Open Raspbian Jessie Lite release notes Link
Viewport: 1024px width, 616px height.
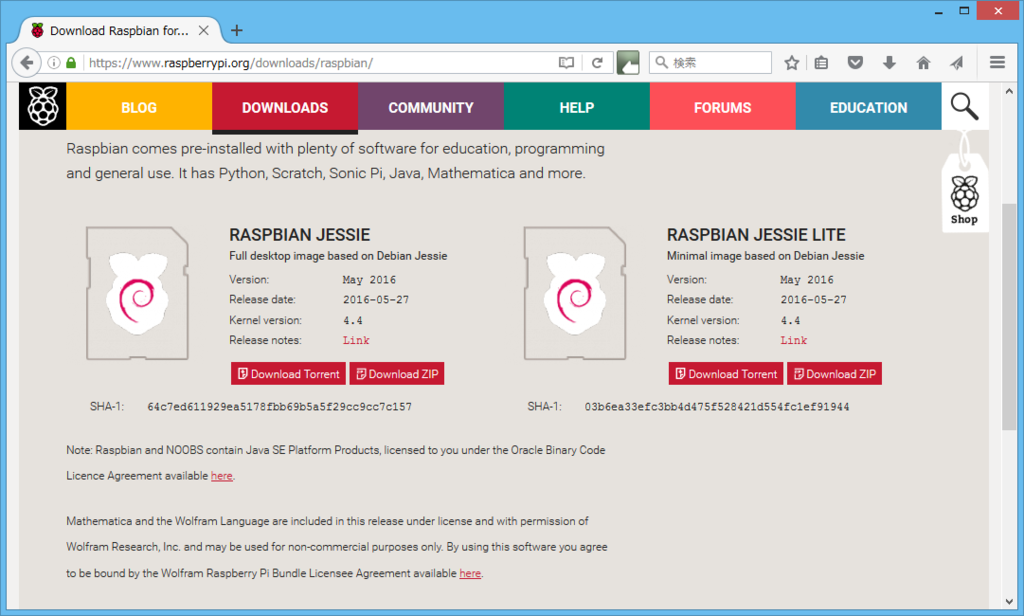[x=793, y=340]
